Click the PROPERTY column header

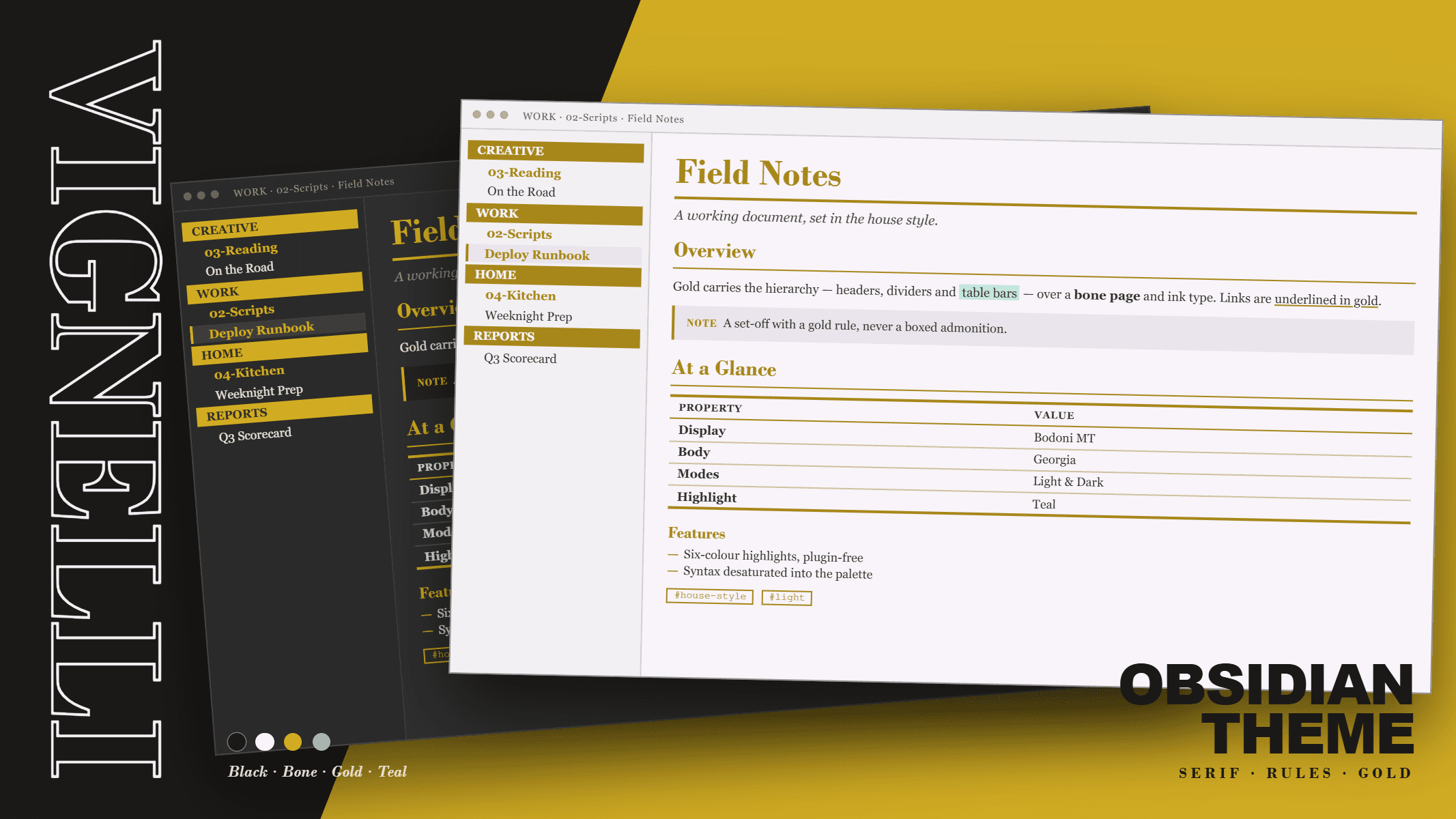click(710, 408)
